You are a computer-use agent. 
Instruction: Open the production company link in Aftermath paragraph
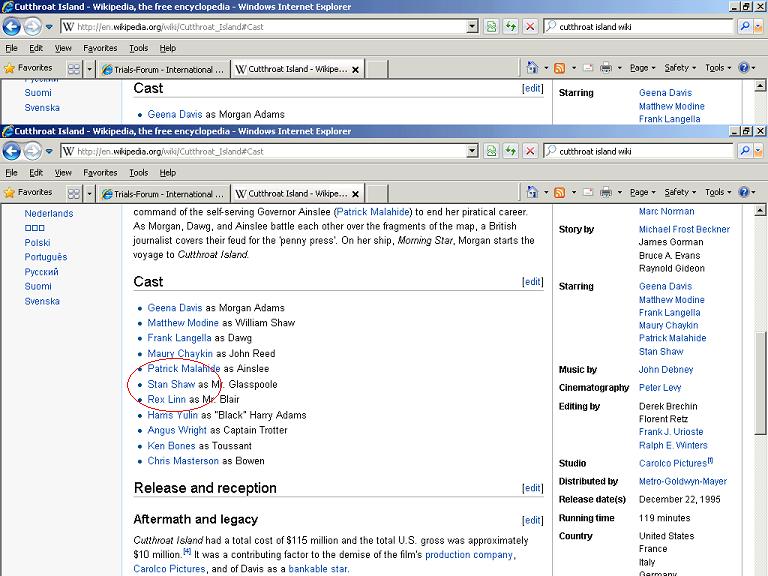click(468, 554)
